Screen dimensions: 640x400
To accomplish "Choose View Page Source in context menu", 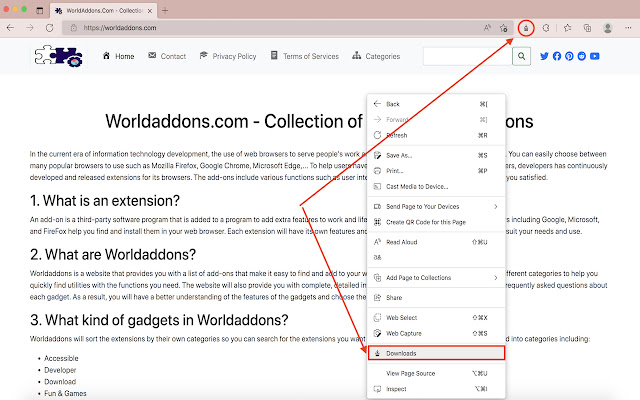I will coord(436,373).
